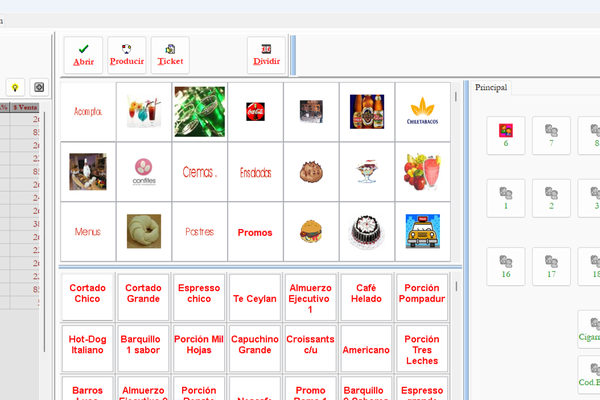Add Café Helado product
This screenshot has height=400, width=600.
pos(366,297)
